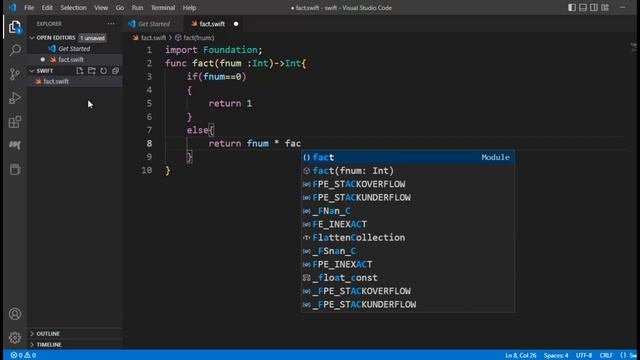This screenshot has width=640, height=360.
Task: Open the Extensions view
Action: pyautogui.click(x=15, y=122)
